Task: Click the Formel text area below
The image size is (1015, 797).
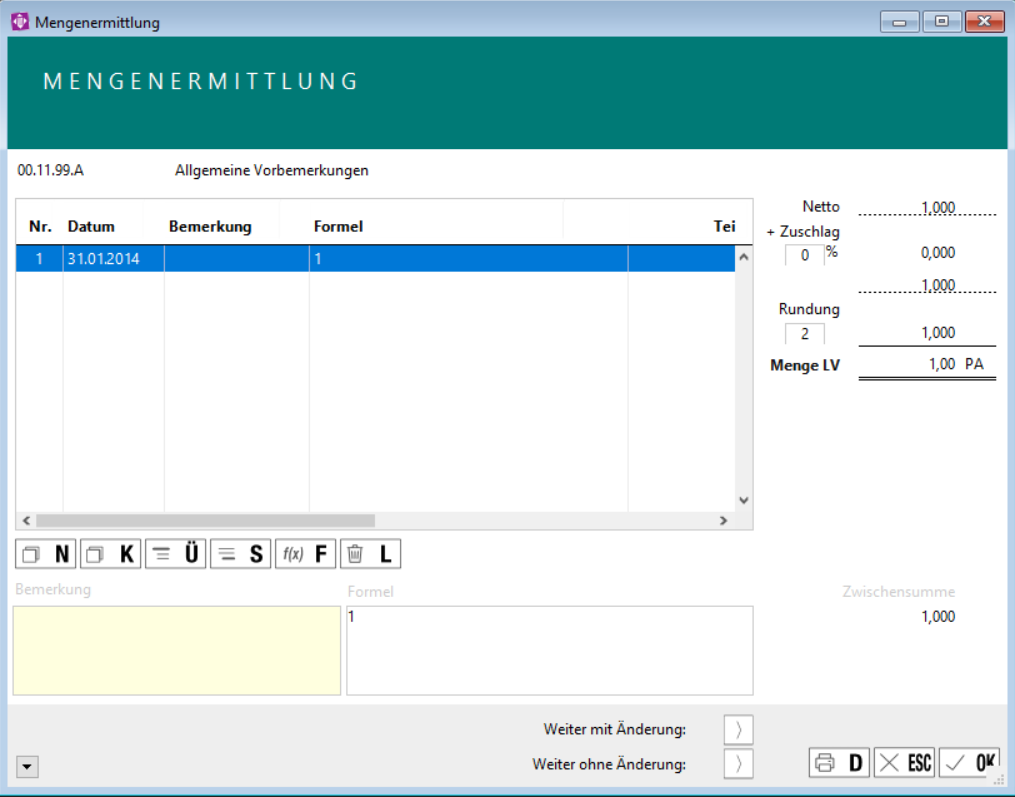Action: [550, 651]
